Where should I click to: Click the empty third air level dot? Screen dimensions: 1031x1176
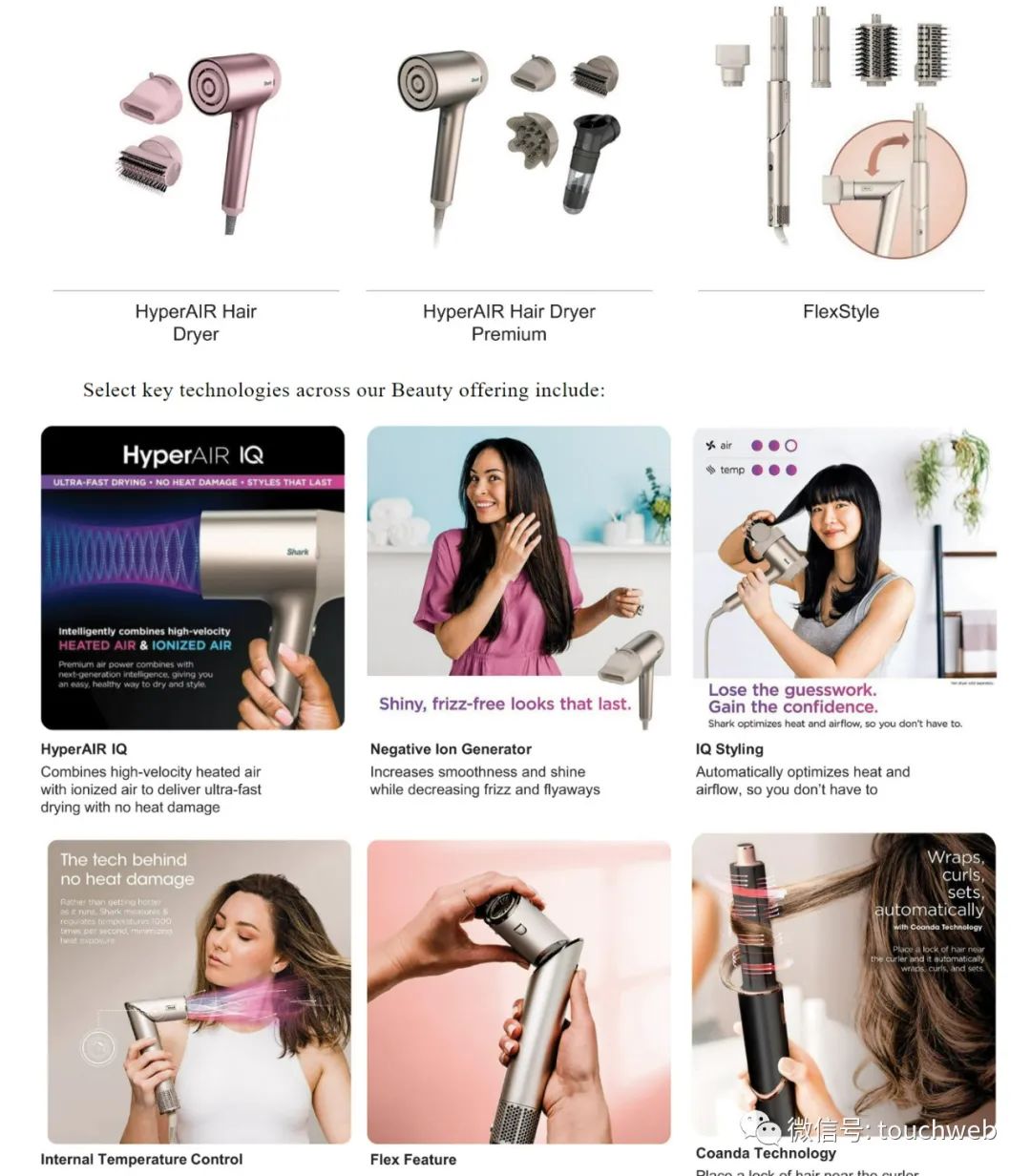tap(790, 446)
